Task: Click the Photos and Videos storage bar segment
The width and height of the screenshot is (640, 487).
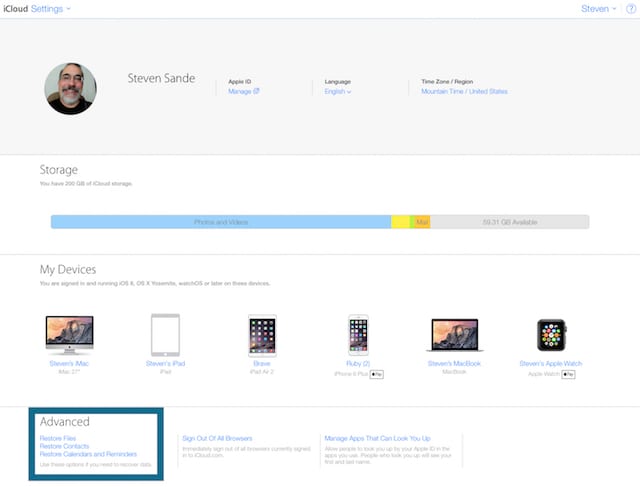Action: [x=221, y=221]
